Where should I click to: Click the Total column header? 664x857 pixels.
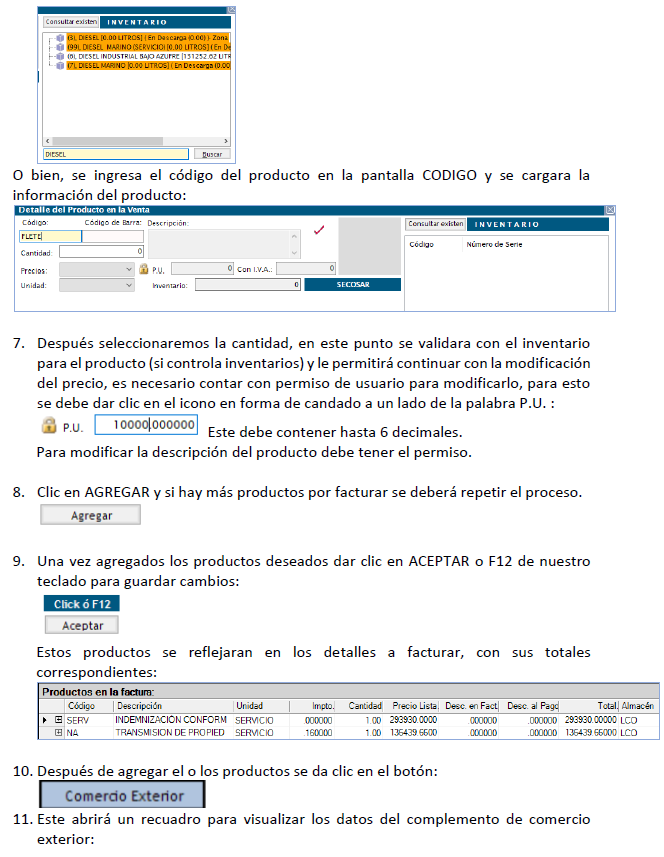[x=589, y=706]
